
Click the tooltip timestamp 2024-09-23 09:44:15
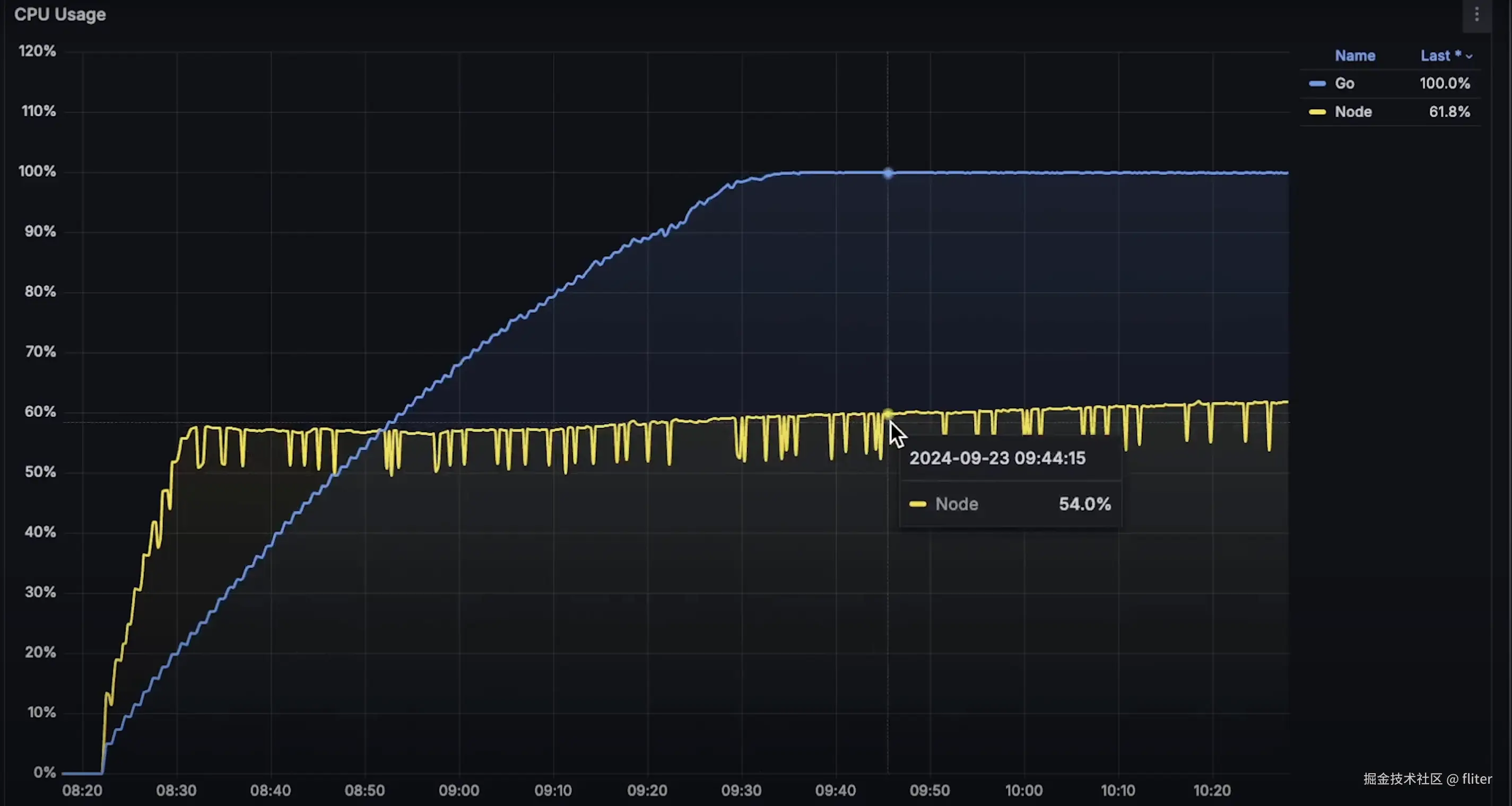(997, 458)
